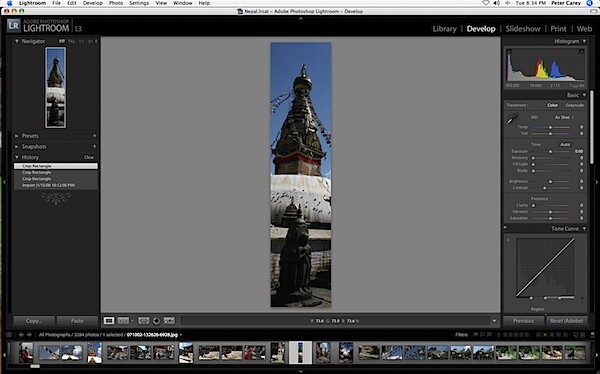Click the Exposure slider handle
This screenshot has height=374, width=600.
550,152
